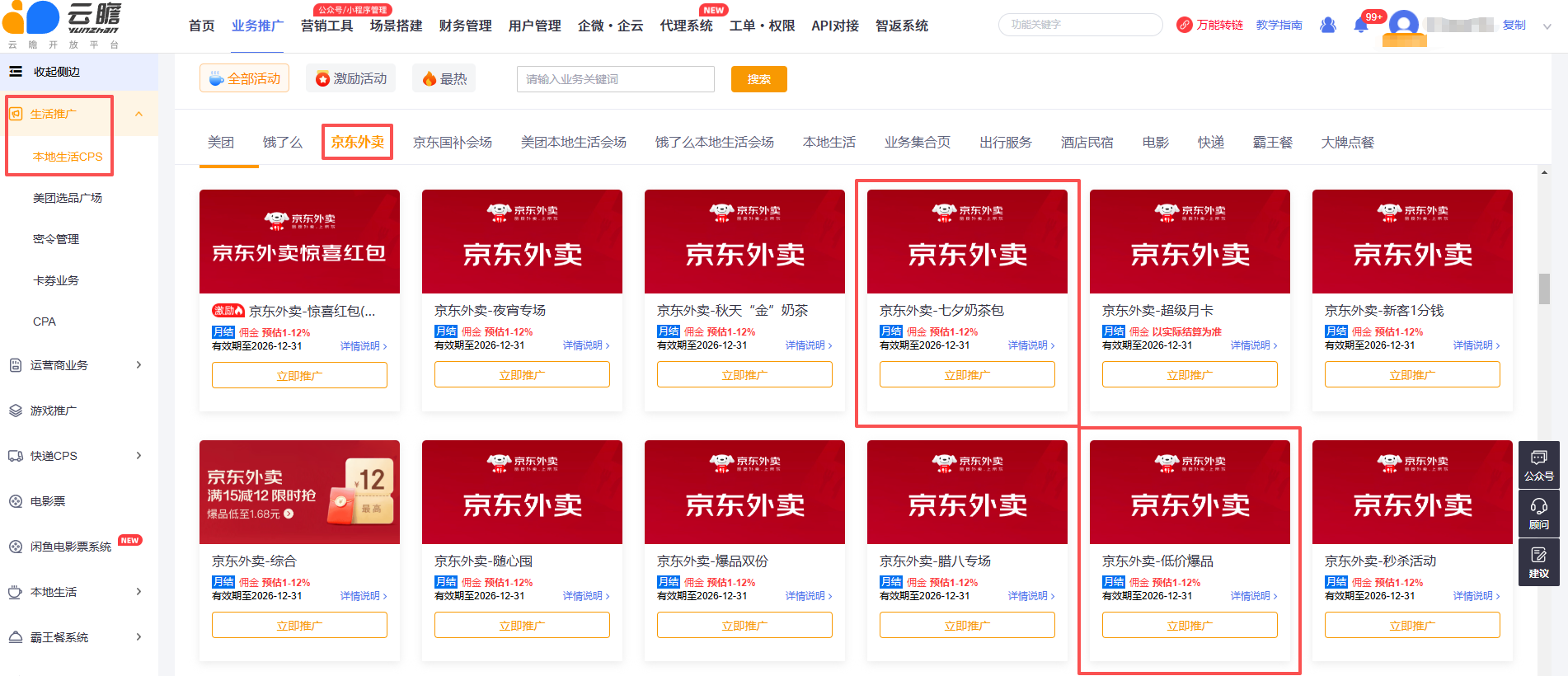Click the 电影票 sidebar icon
Viewport: 1568px width, 676px height.
pyautogui.click(x=16, y=501)
